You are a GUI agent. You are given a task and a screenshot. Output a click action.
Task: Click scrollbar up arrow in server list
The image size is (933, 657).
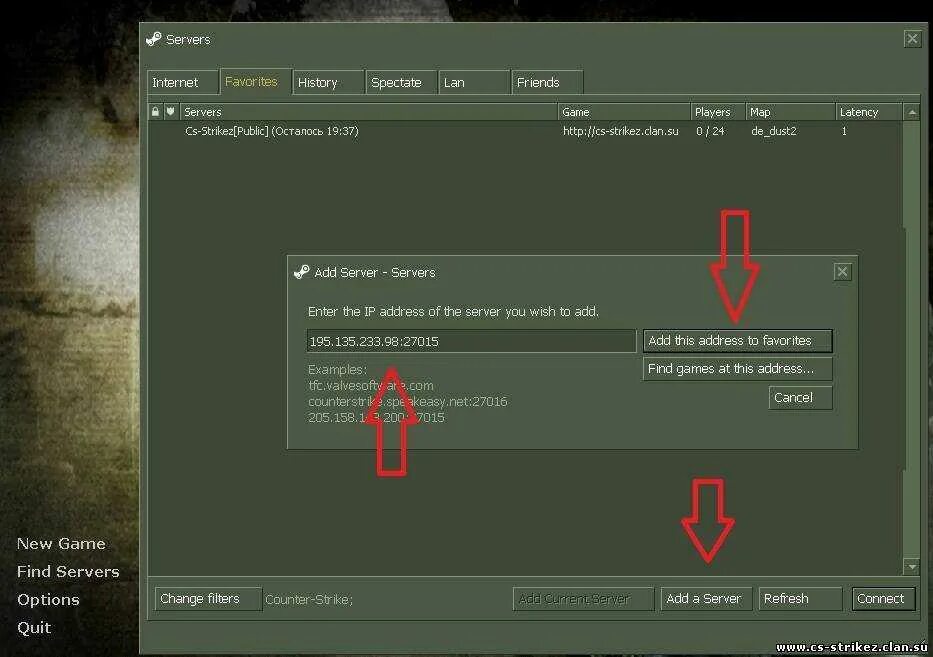[912, 112]
